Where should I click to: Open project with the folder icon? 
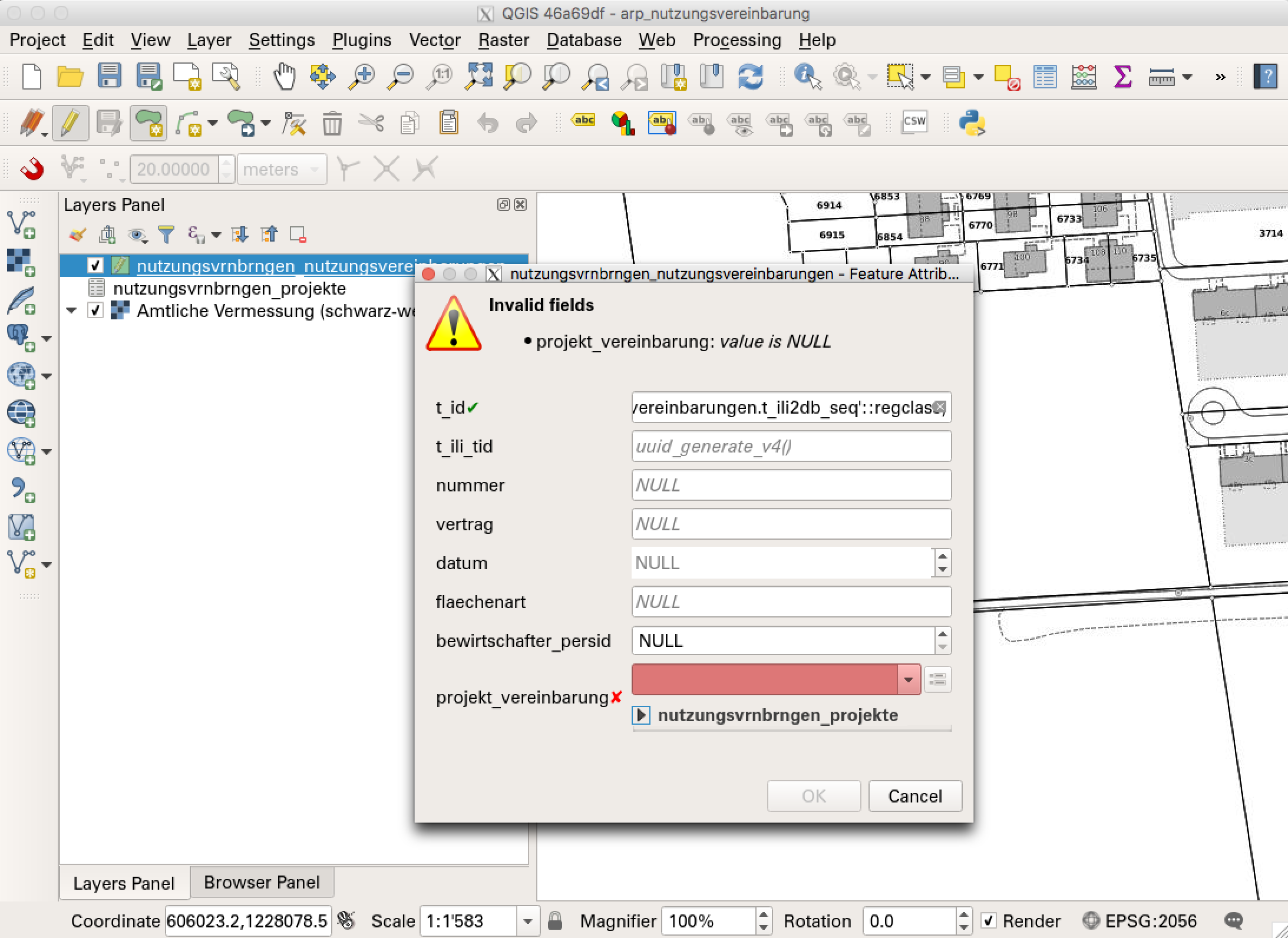click(70, 77)
